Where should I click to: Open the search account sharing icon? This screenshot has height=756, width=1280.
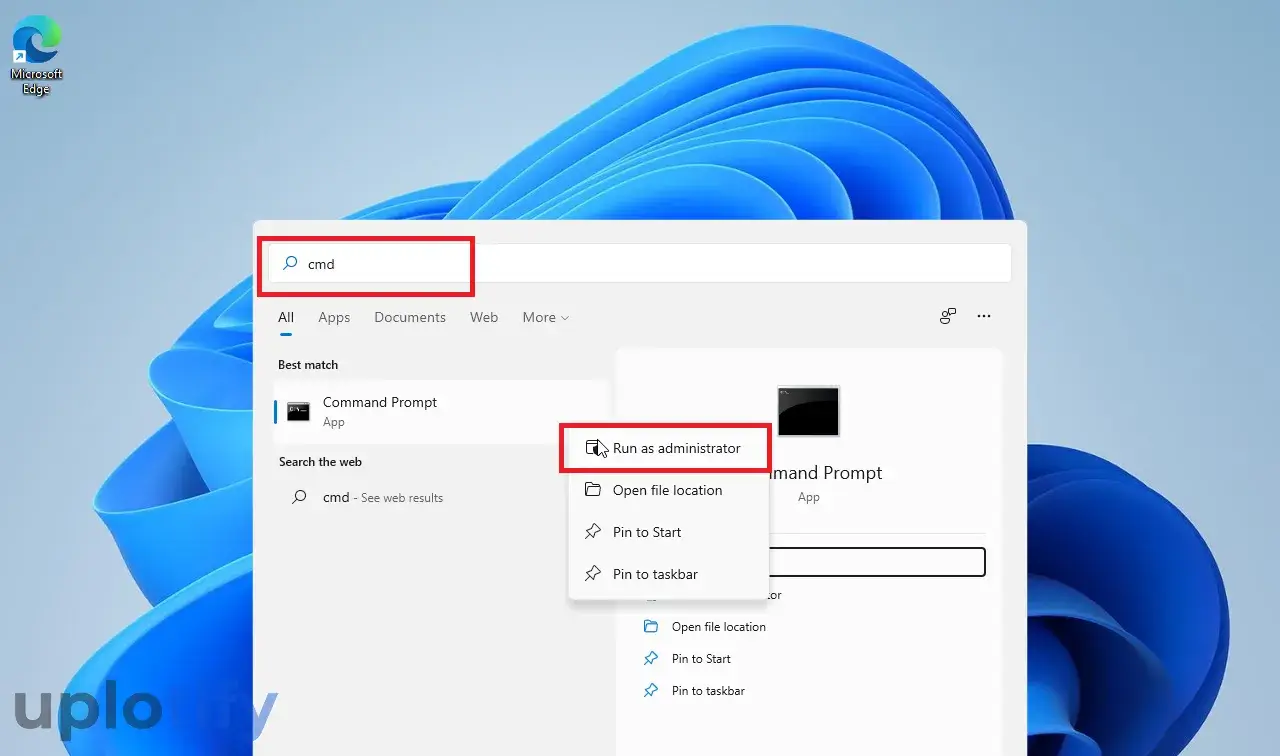948,316
